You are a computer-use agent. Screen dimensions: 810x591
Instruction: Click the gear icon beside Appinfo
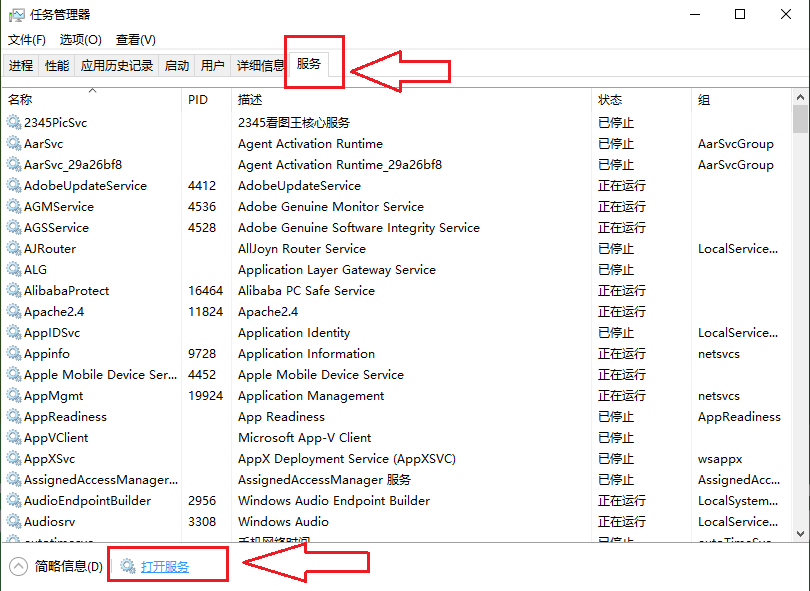pyautogui.click(x=13, y=353)
